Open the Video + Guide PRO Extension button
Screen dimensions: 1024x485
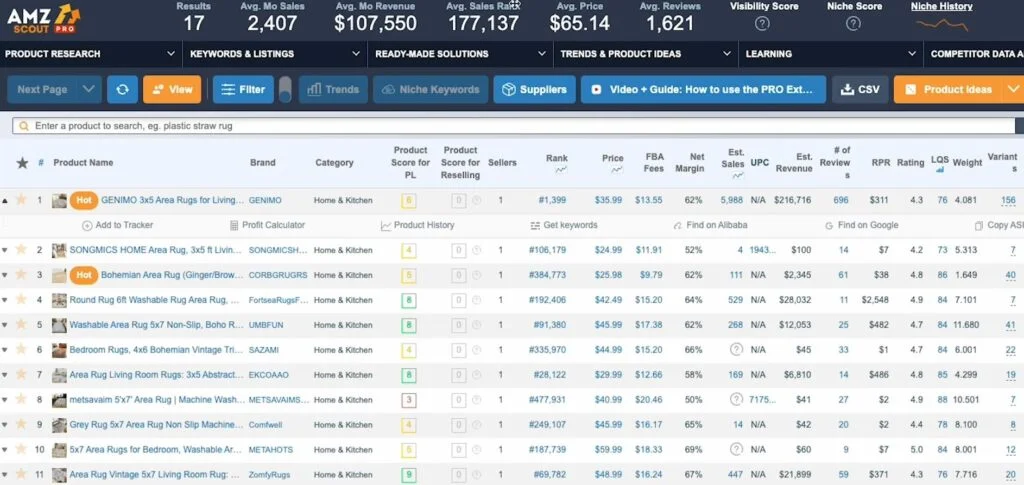(x=703, y=89)
